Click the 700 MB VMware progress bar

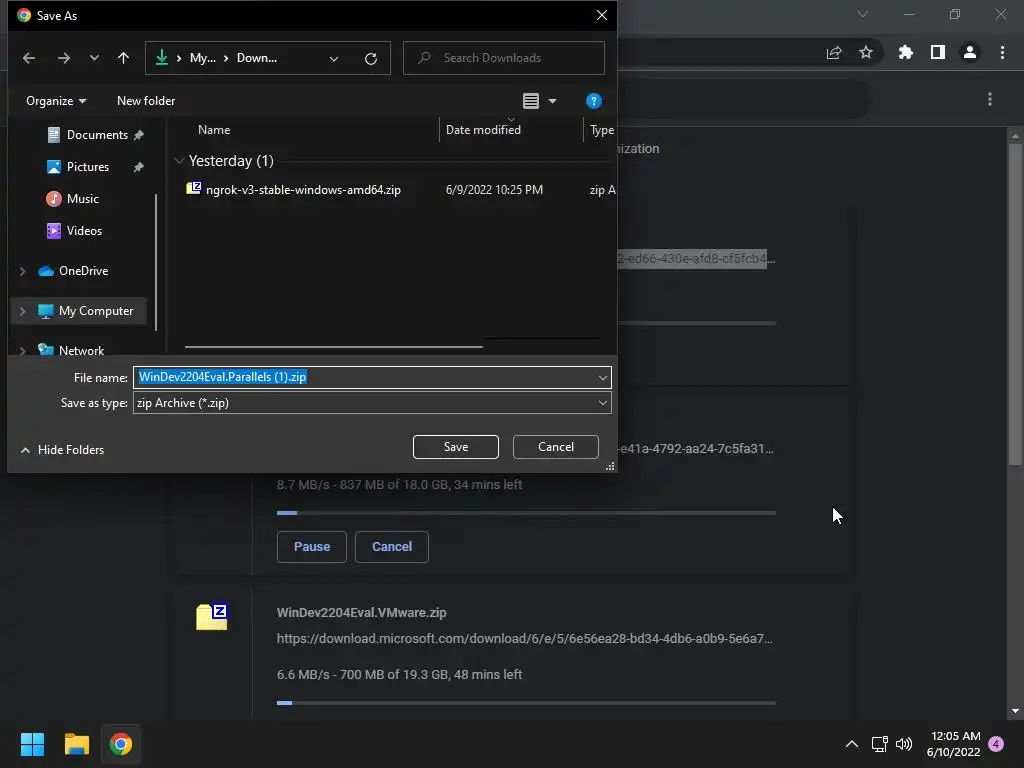click(526, 703)
